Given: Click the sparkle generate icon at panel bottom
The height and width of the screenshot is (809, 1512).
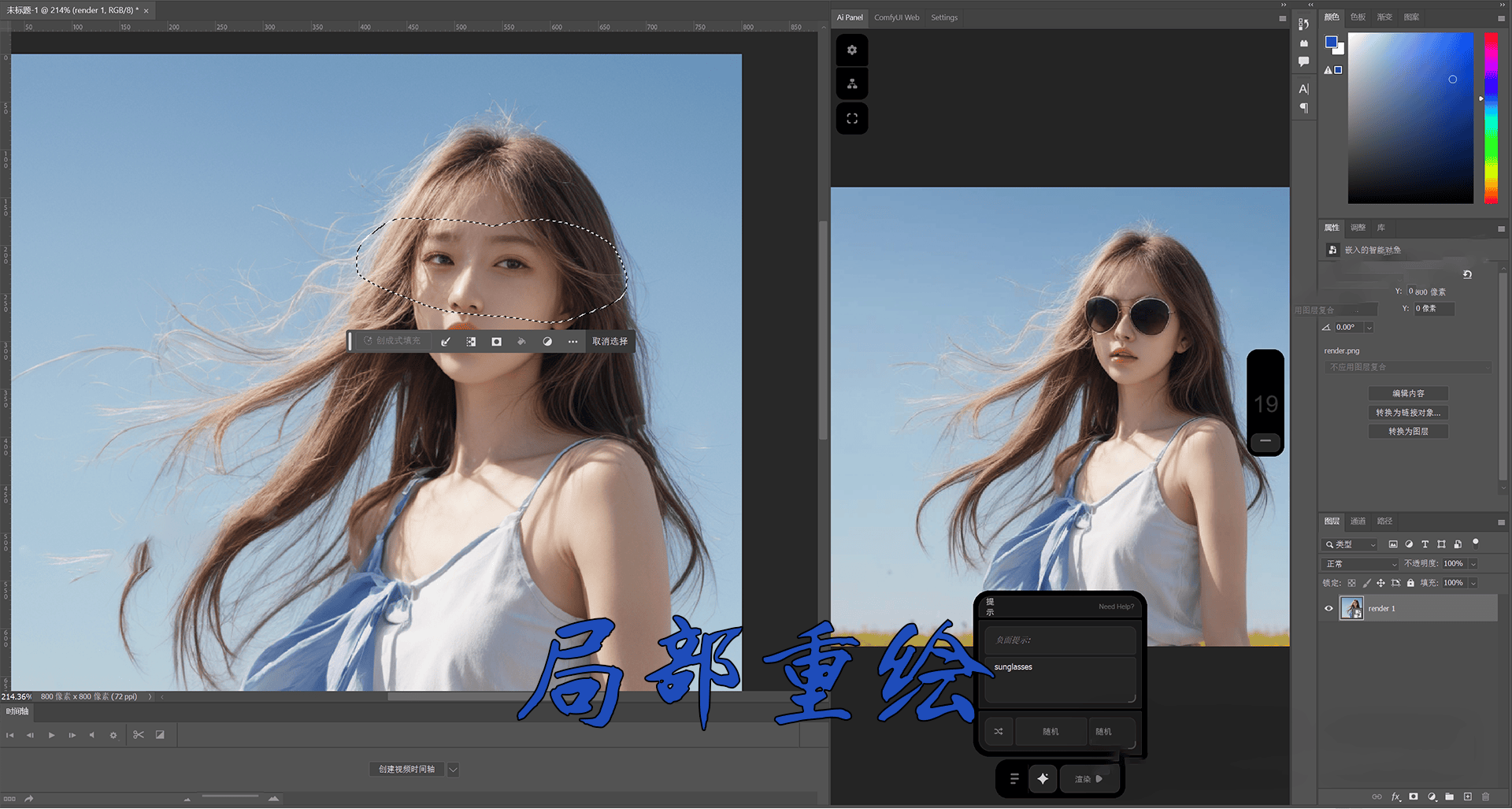Looking at the screenshot, I should click(x=1043, y=778).
